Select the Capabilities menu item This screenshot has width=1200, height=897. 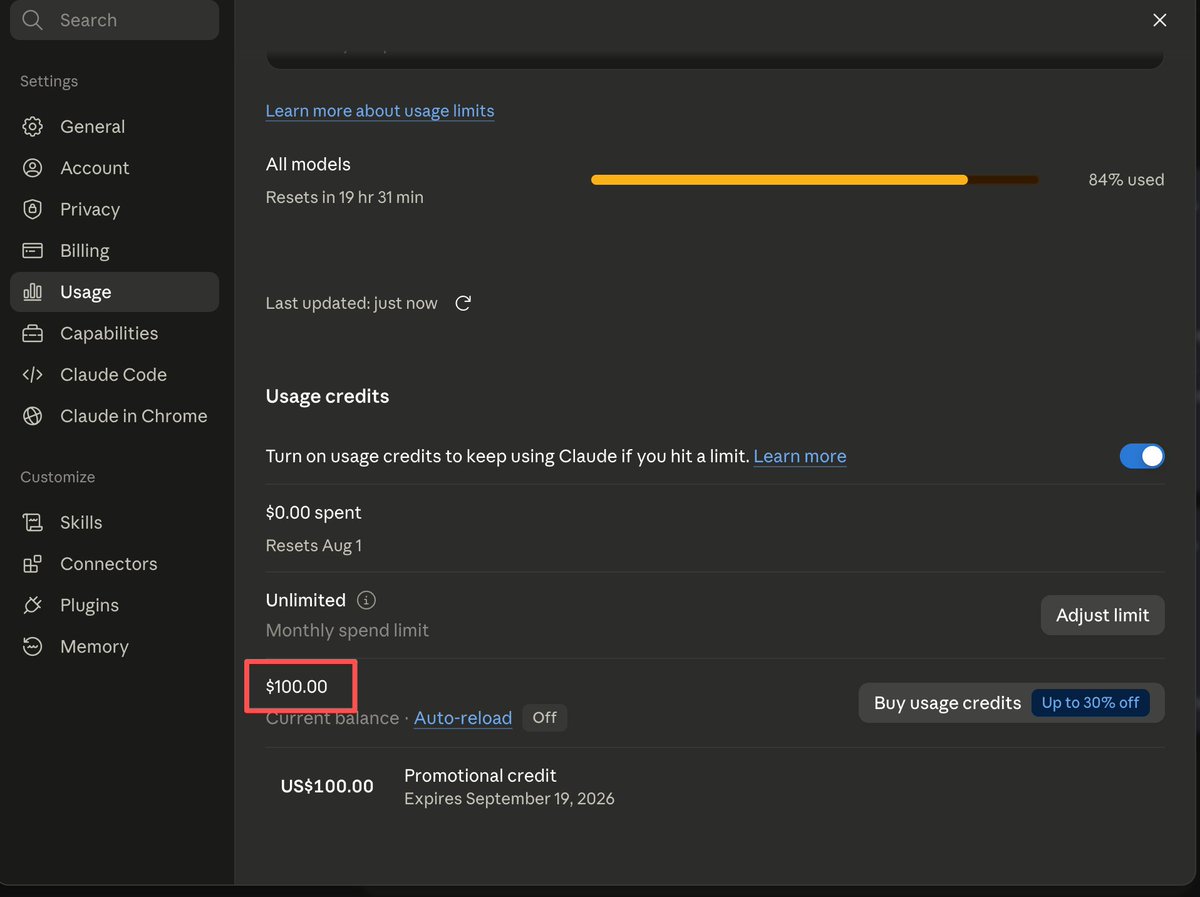114,333
